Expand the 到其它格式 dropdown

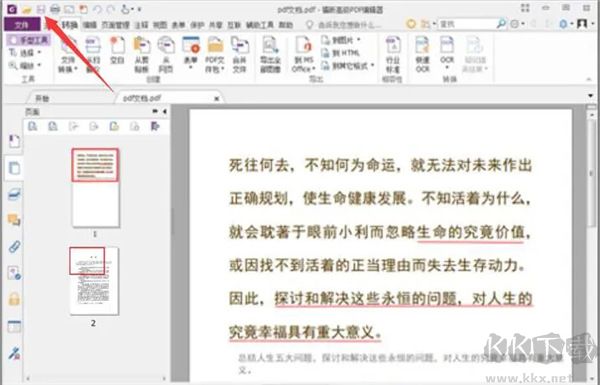click(347, 66)
